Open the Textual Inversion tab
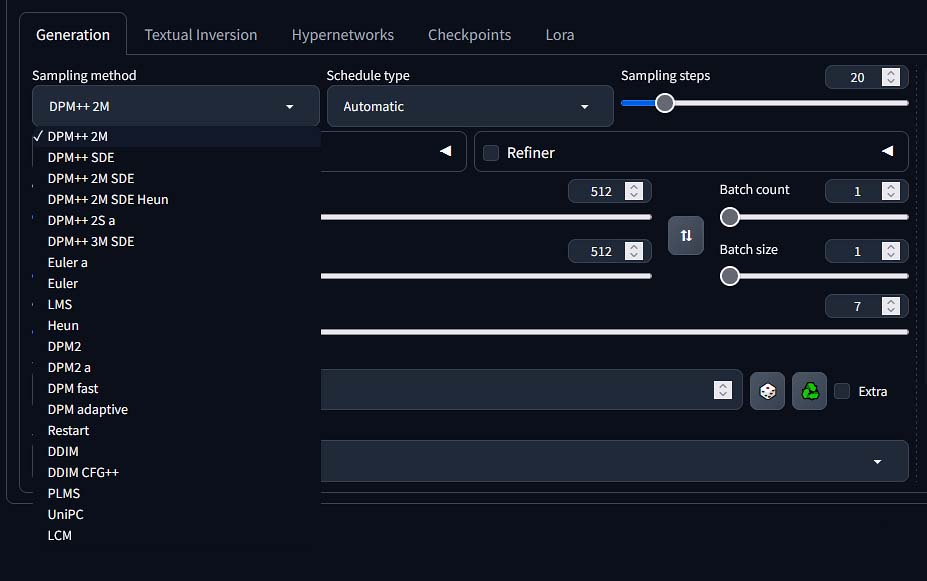The image size is (927, 581). tap(201, 35)
